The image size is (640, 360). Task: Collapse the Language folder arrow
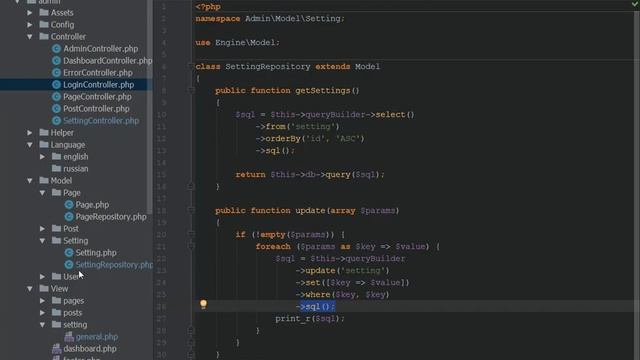point(30,144)
